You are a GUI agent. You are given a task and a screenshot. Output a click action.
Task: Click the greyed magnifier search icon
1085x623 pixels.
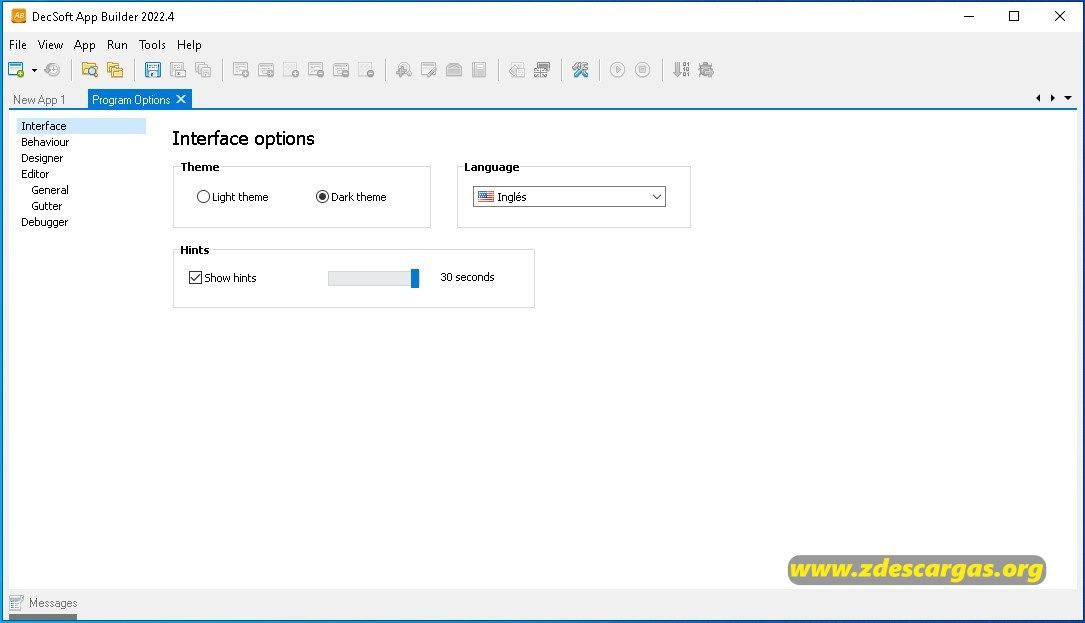(403, 69)
